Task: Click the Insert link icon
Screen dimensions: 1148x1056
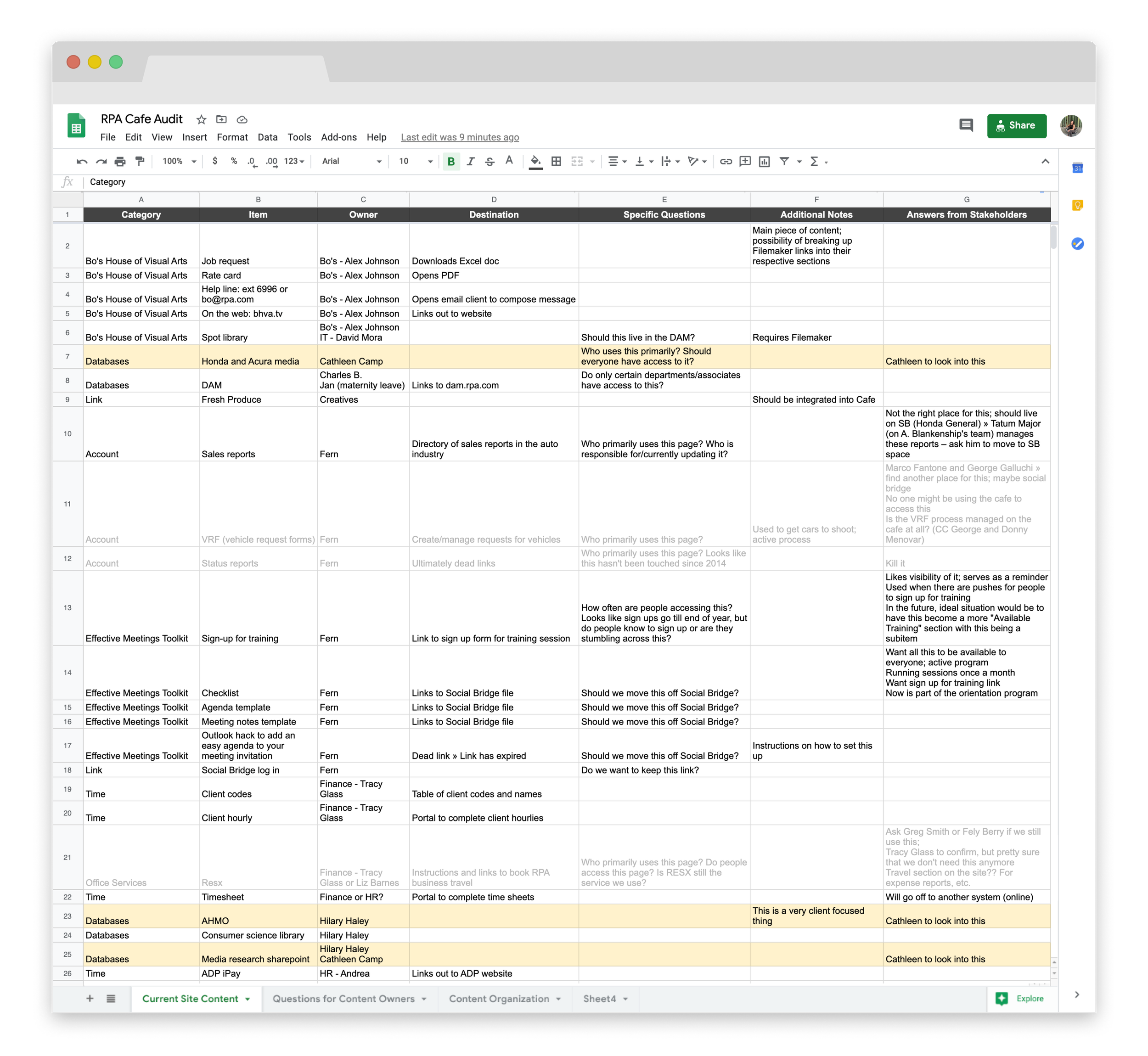Action: click(x=726, y=162)
